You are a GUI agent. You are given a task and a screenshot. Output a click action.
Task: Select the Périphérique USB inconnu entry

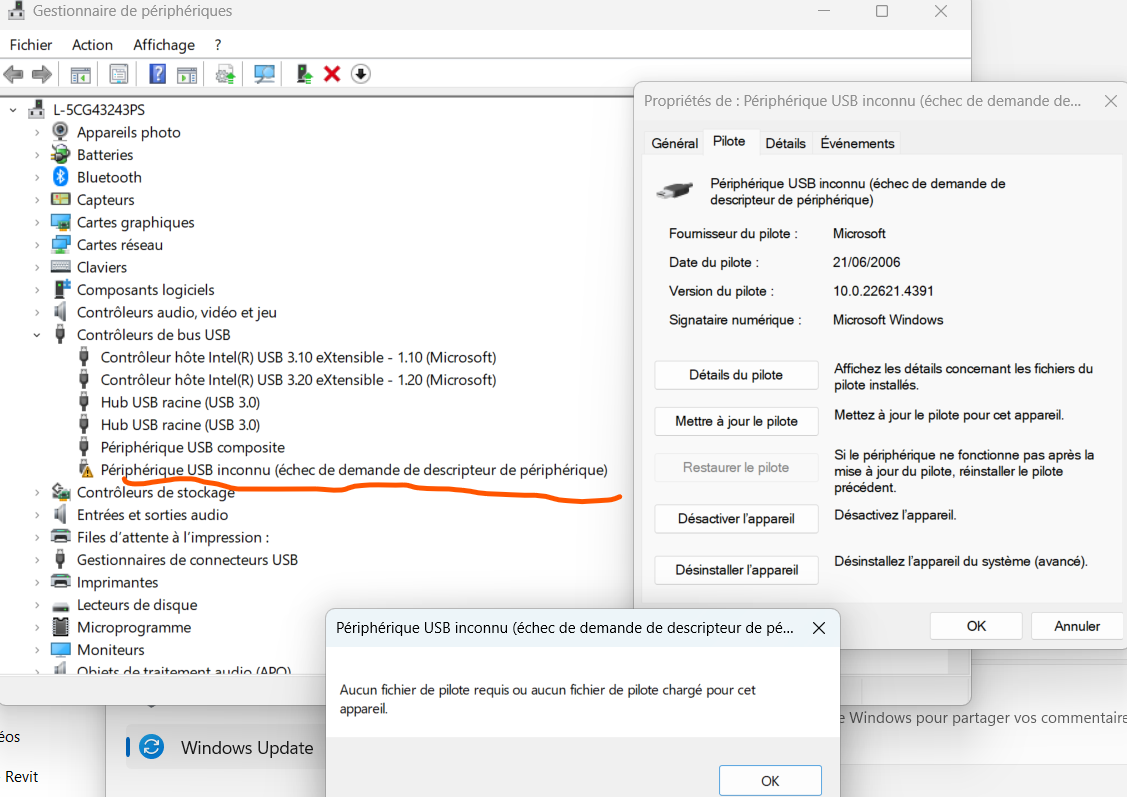pos(354,469)
